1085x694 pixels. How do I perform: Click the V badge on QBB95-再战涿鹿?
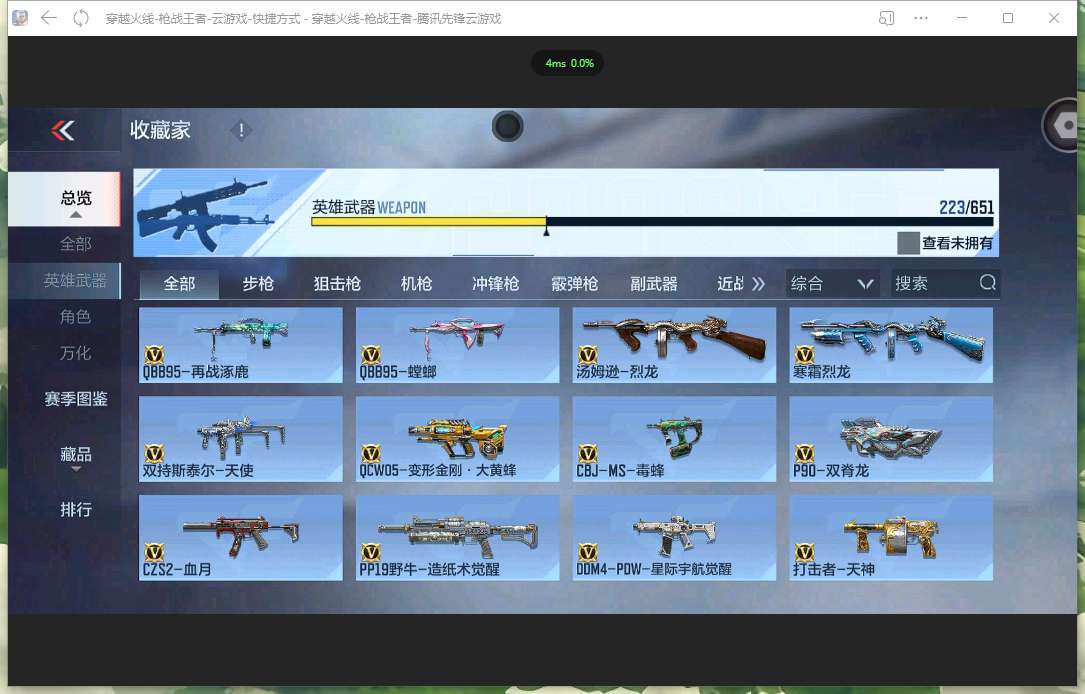(x=154, y=355)
